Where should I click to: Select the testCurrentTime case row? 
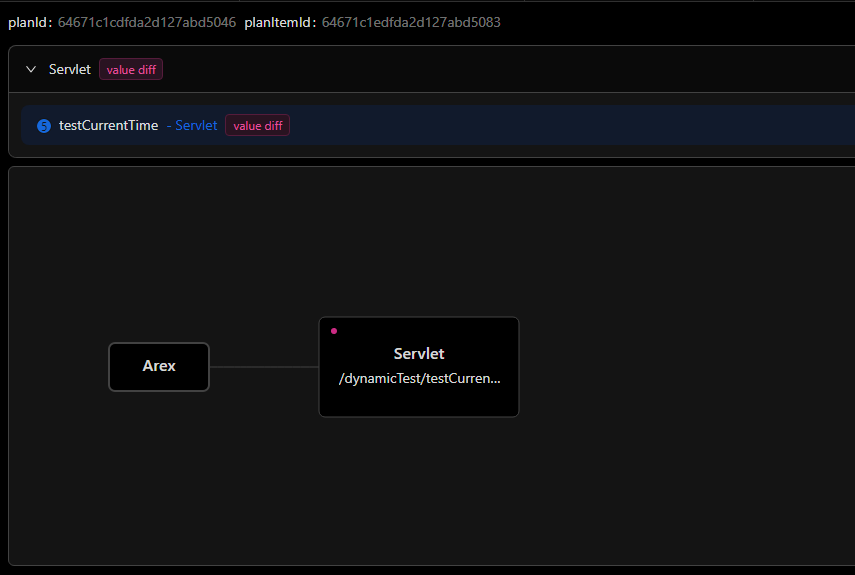(x=438, y=125)
